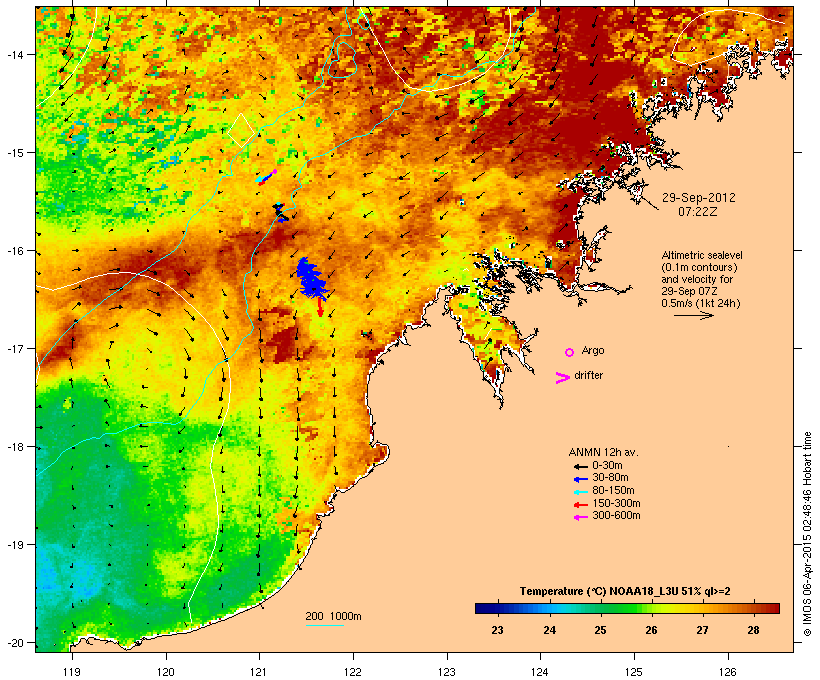Click the '120' longitude axis label

(x=166, y=672)
